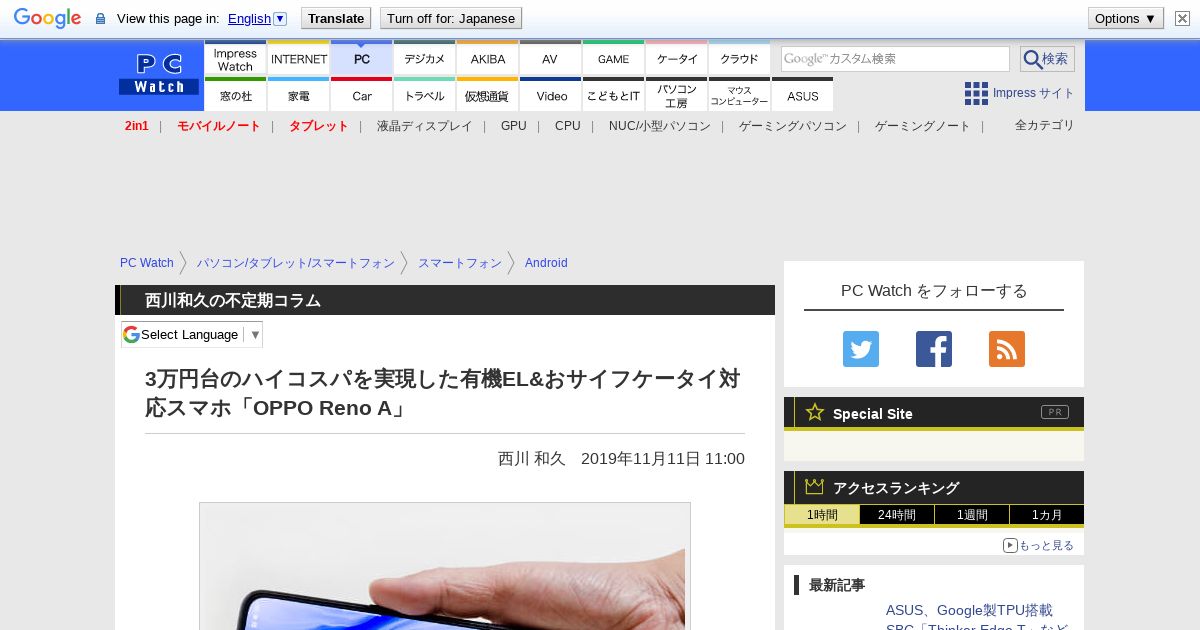1200x630 pixels.
Task: Click the PR badge in Special Site
Action: [x=1055, y=412]
